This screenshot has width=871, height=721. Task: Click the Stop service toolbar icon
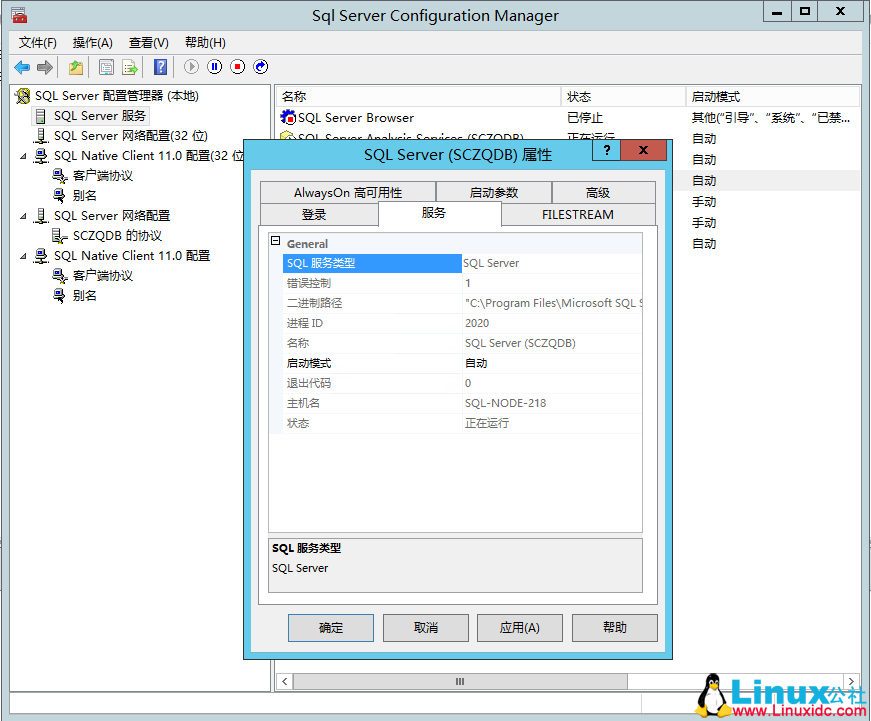pos(236,67)
